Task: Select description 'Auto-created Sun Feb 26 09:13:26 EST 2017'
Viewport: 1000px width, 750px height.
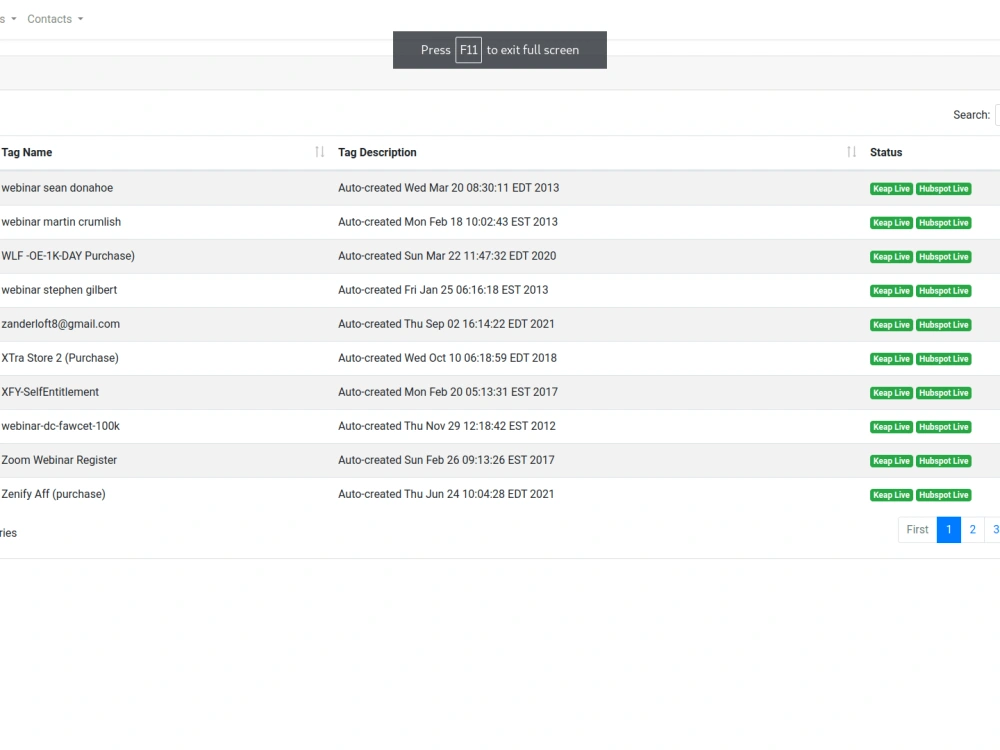Action: pos(446,460)
